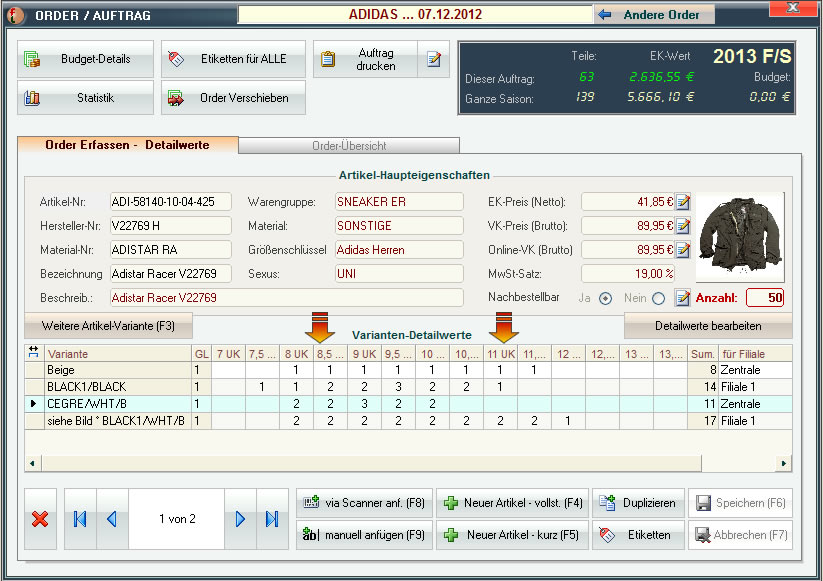Open Statistik
823x581 pixels.
[86, 98]
